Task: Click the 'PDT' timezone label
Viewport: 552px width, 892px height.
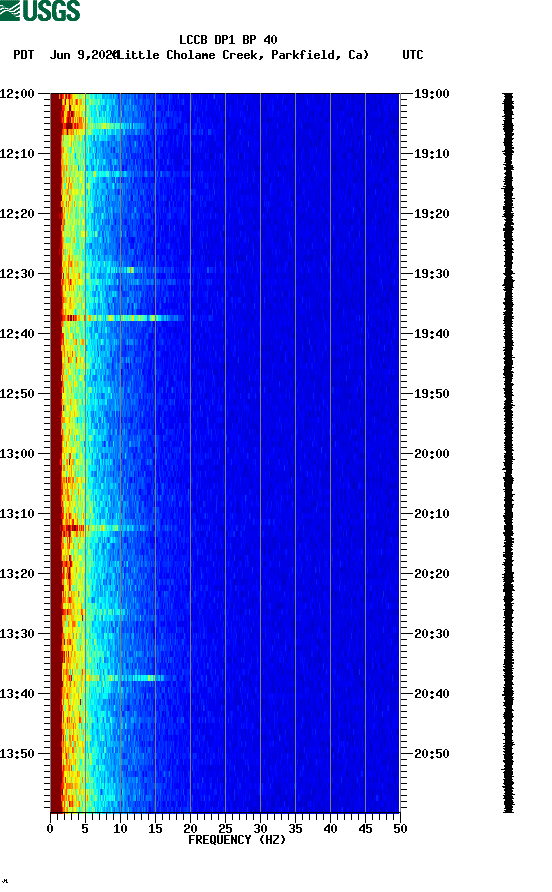Action: point(24,55)
